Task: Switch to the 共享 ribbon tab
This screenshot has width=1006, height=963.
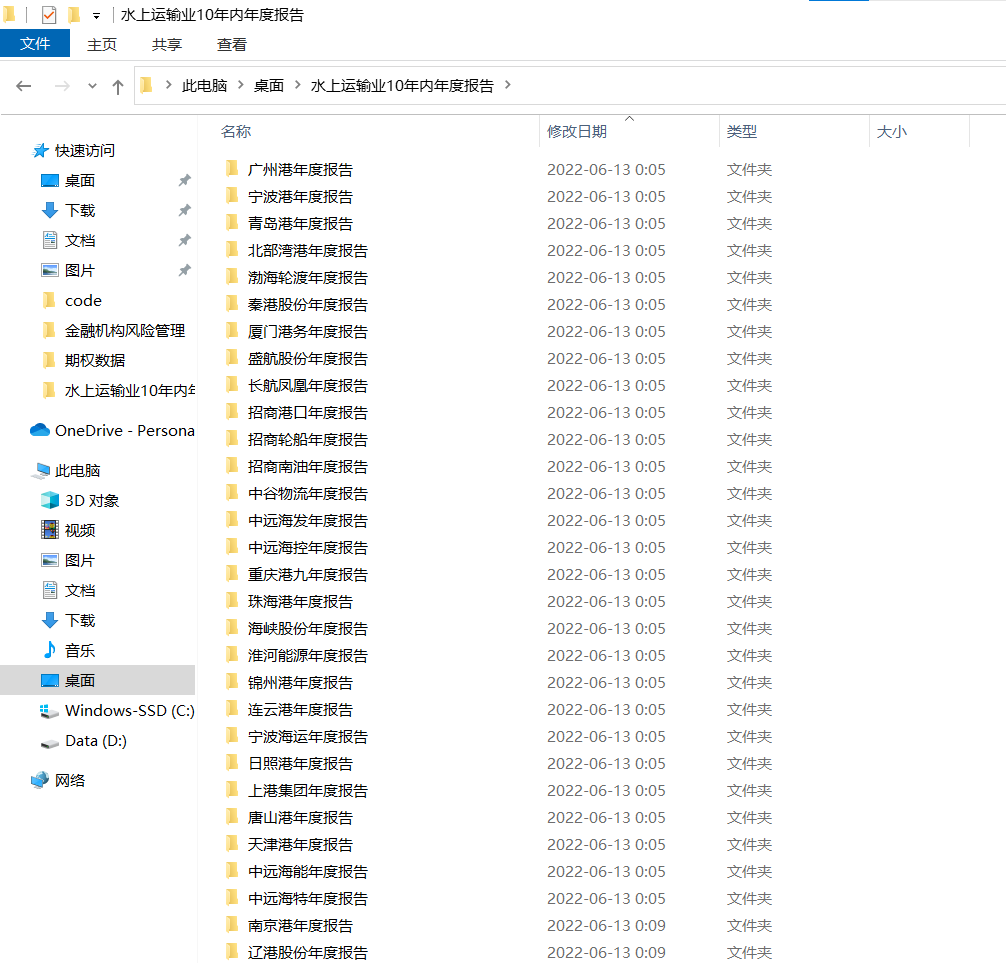Action: 167,44
